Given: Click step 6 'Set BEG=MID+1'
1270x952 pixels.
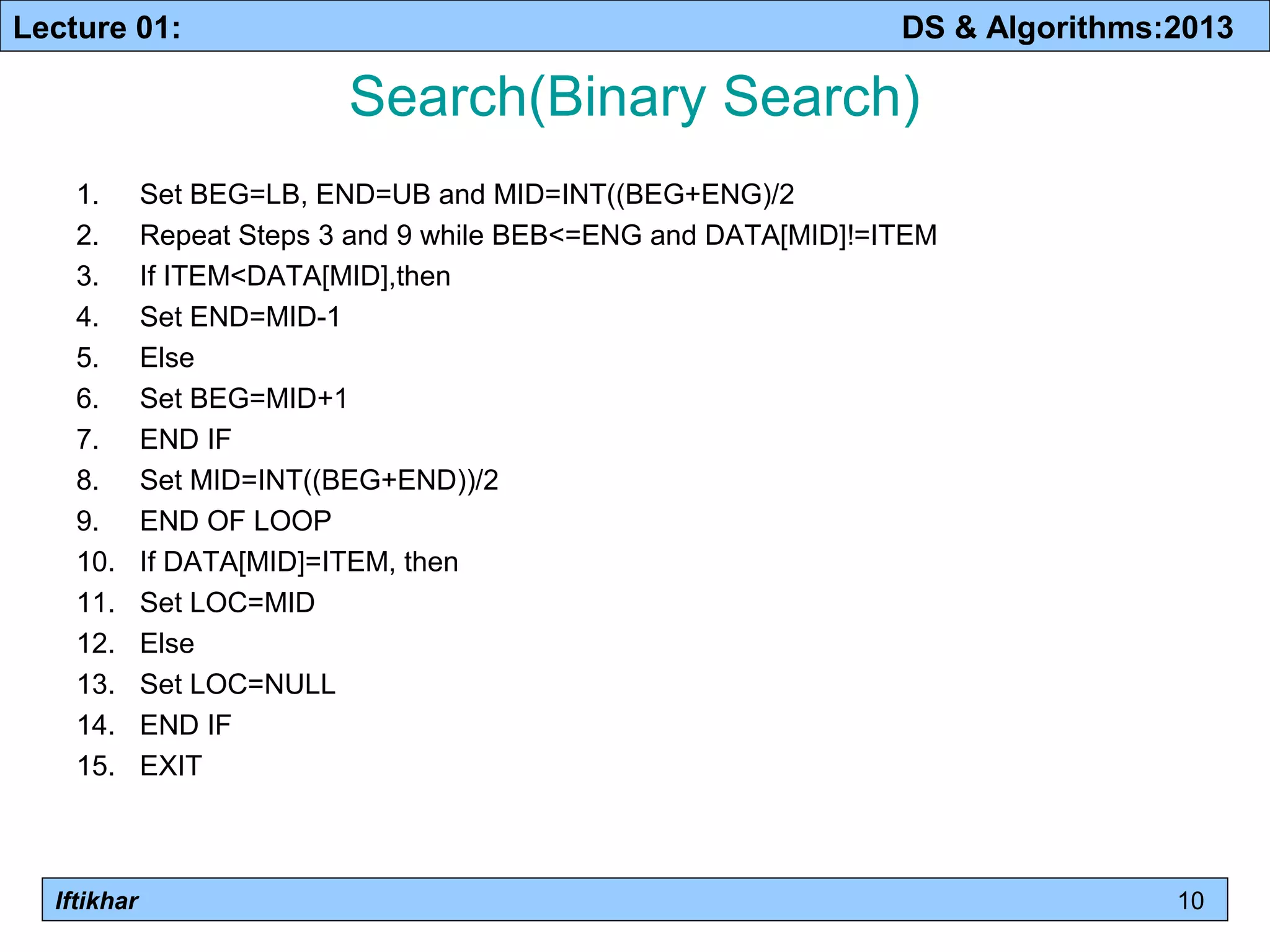Looking at the screenshot, I should [244, 399].
